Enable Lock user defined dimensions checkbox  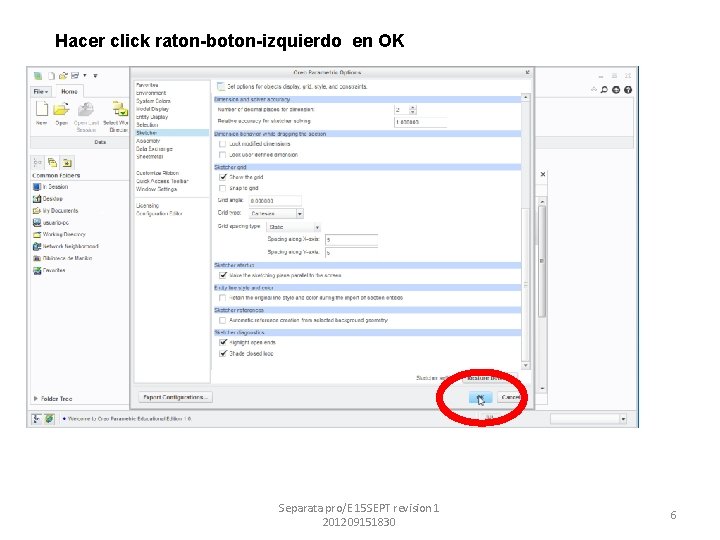(223, 155)
